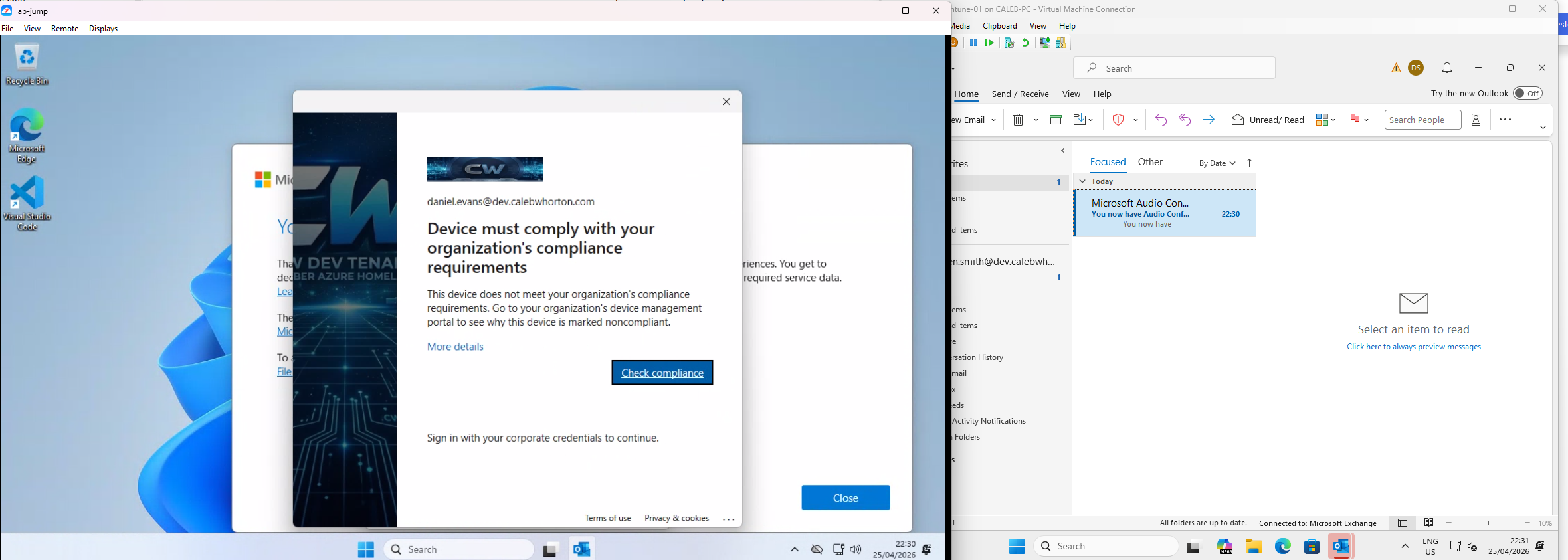This screenshot has width=1568, height=560.
Task: Open the Report shield dropdown arrow
Action: pyautogui.click(x=1135, y=120)
